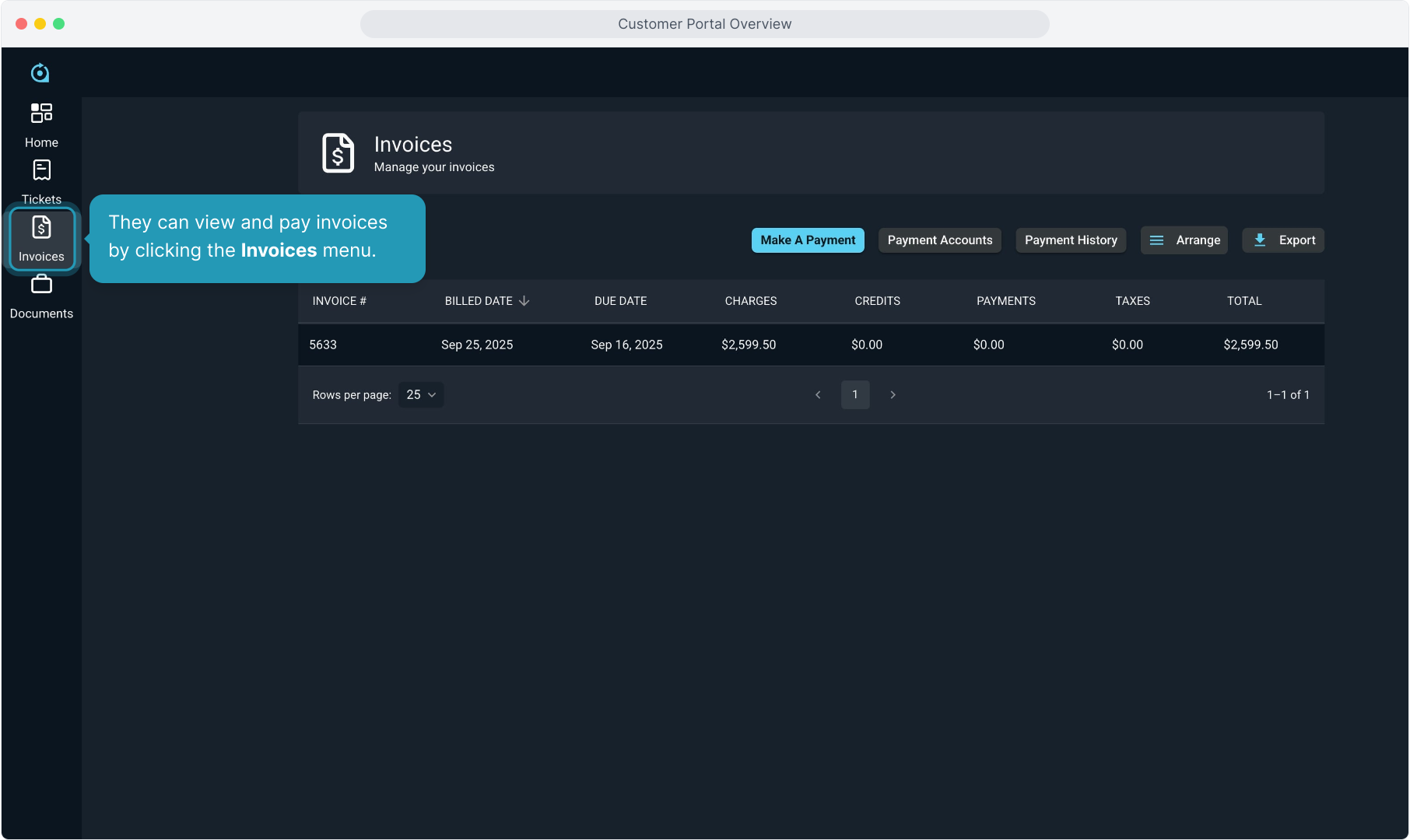Select the Invoices sidebar icon

[41, 228]
